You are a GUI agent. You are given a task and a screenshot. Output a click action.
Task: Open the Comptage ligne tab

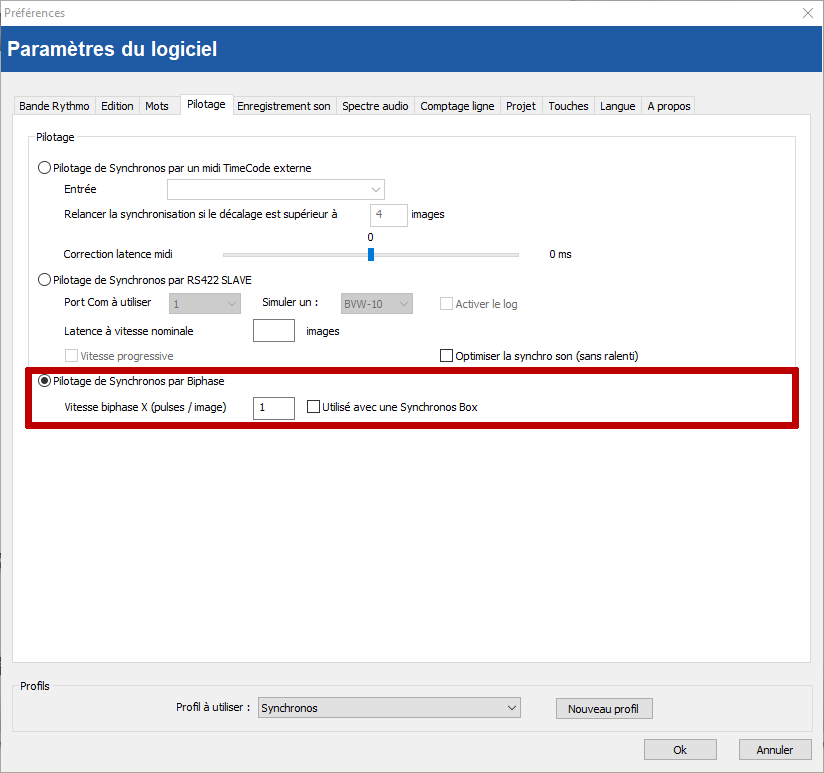tap(457, 106)
